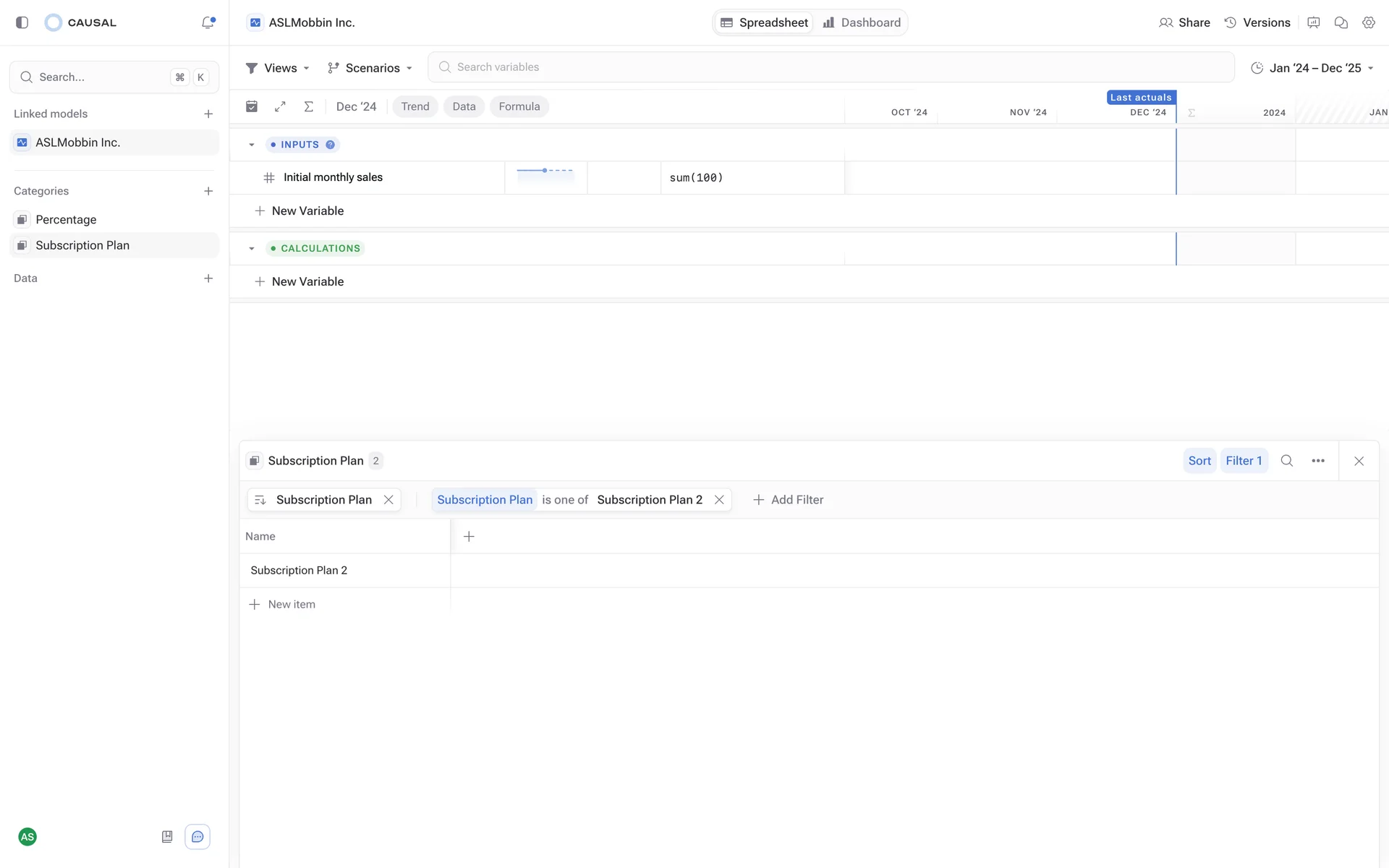The image size is (1389, 868).
Task: Toggle the left sidebar panel icon
Action: click(22, 22)
